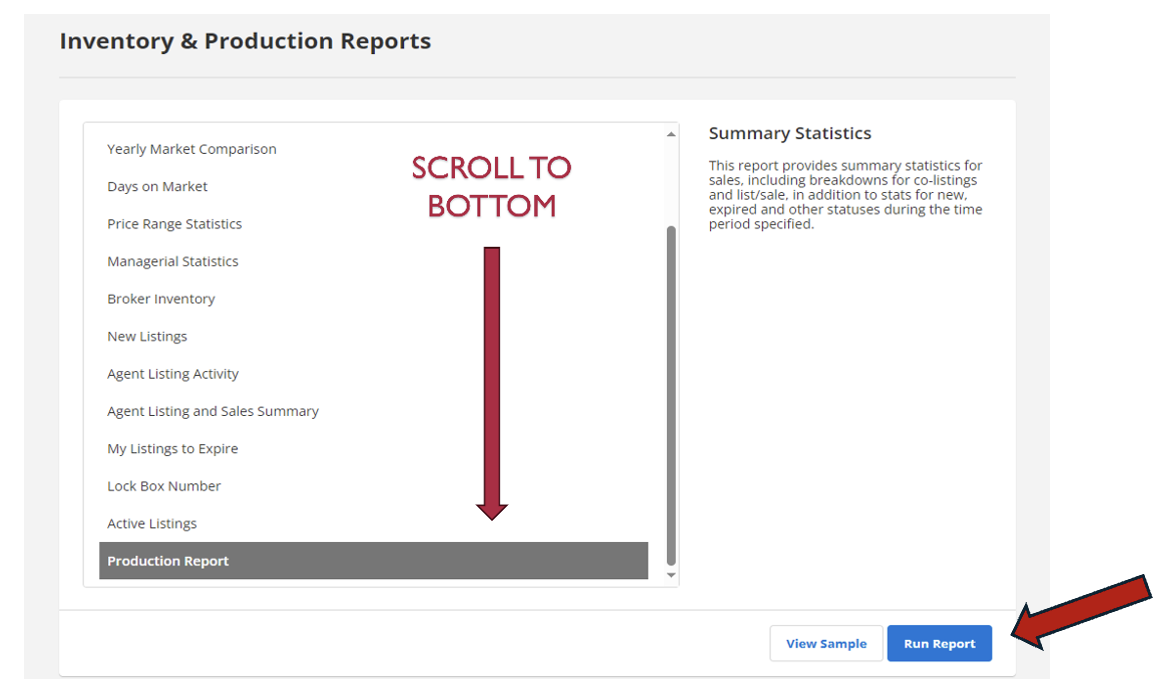
Task: Select the highlighted Production Report item
Action: click(373, 561)
